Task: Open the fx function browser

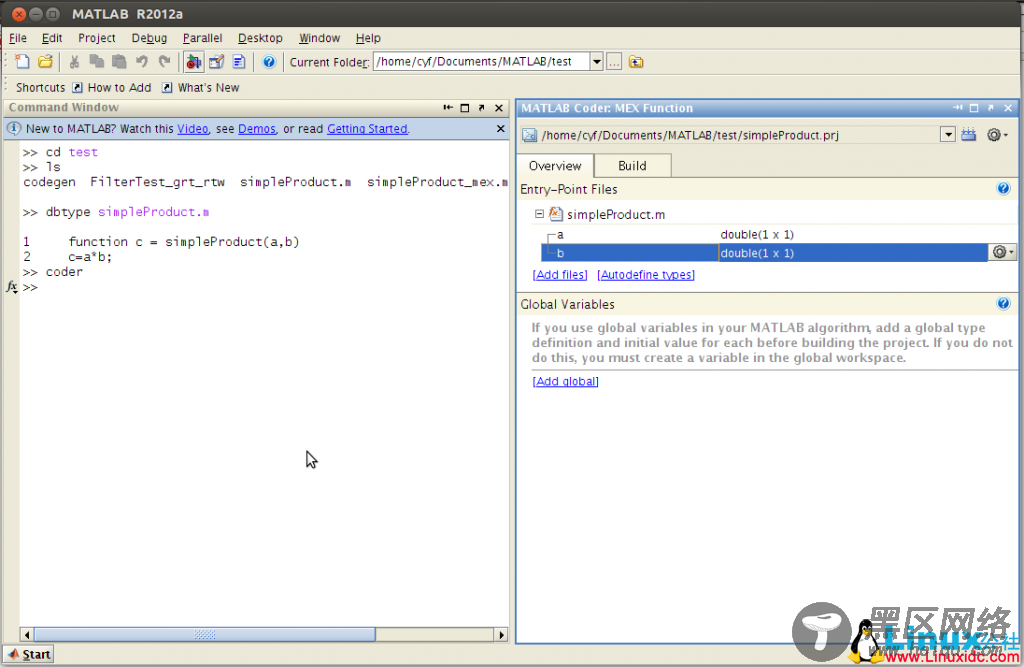Action: (x=12, y=287)
